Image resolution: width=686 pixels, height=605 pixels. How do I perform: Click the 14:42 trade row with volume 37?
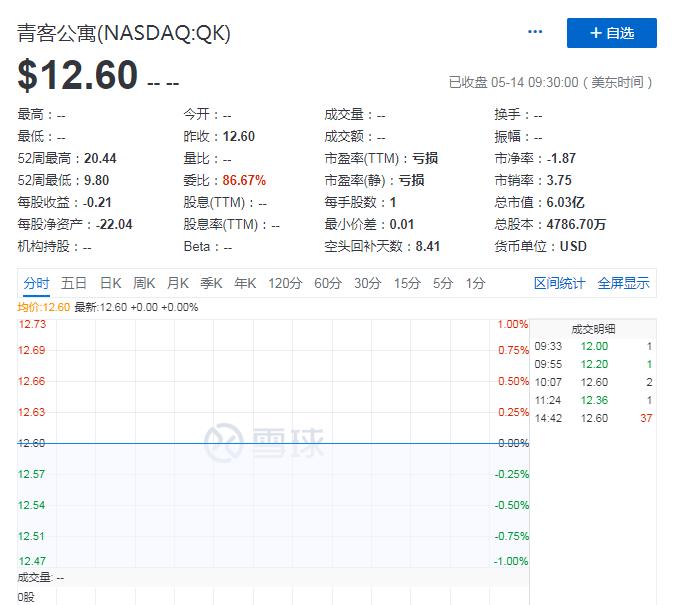coord(593,418)
